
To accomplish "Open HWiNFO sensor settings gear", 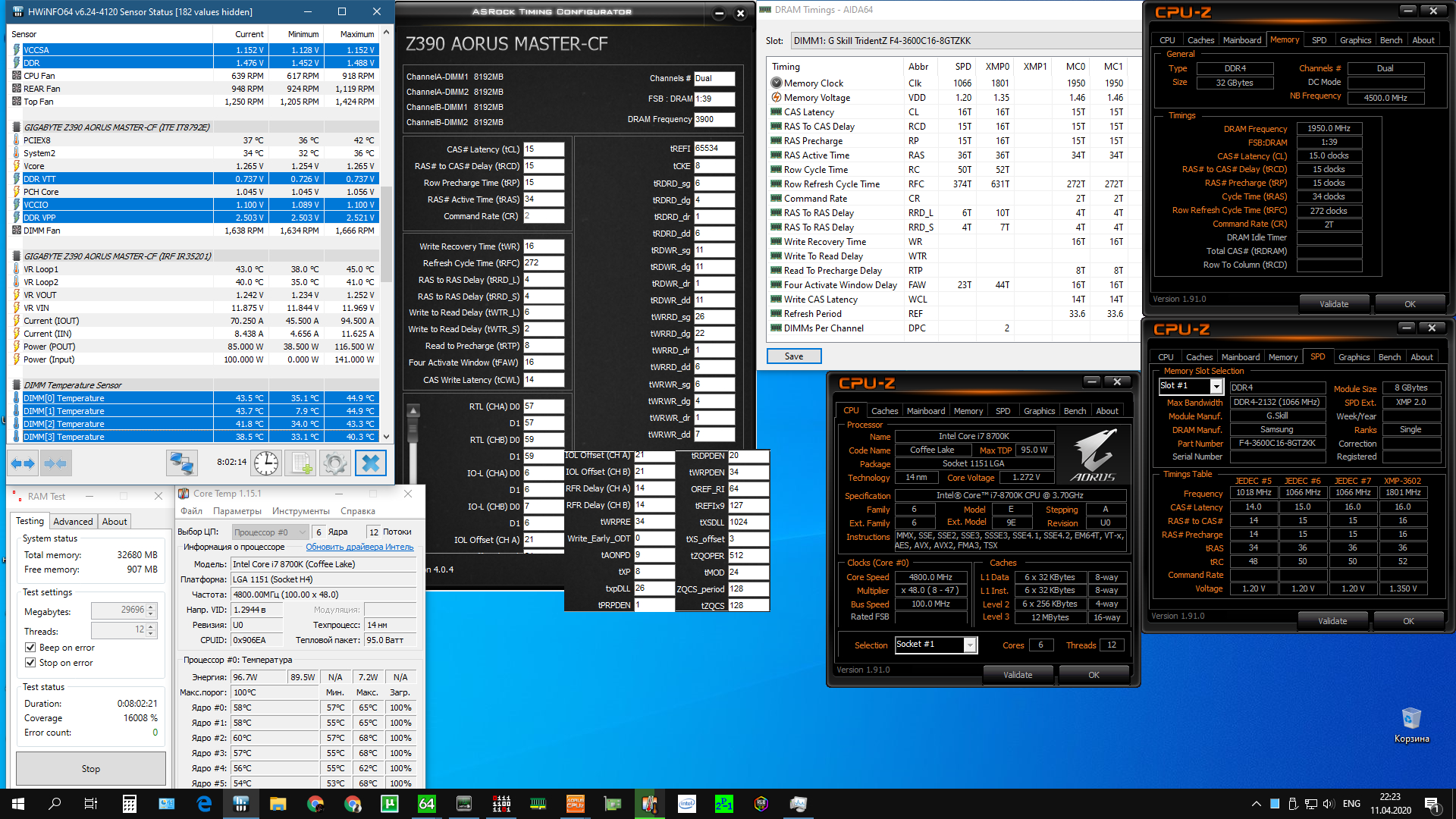I will click(x=335, y=463).
